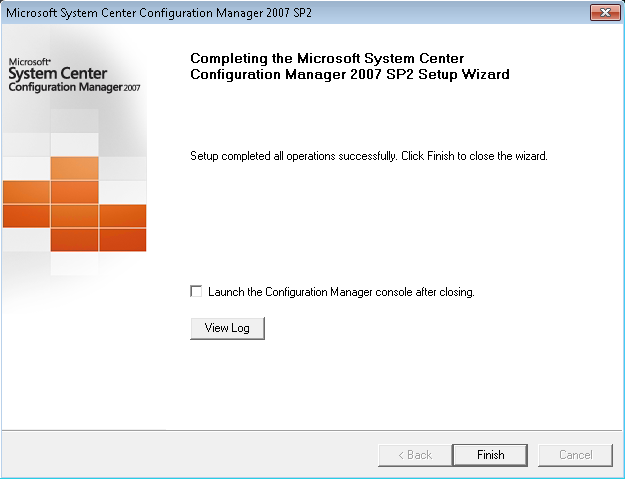Click the bottom-right dark orange tile
Viewport: 625px width, 479px height.
122,240
